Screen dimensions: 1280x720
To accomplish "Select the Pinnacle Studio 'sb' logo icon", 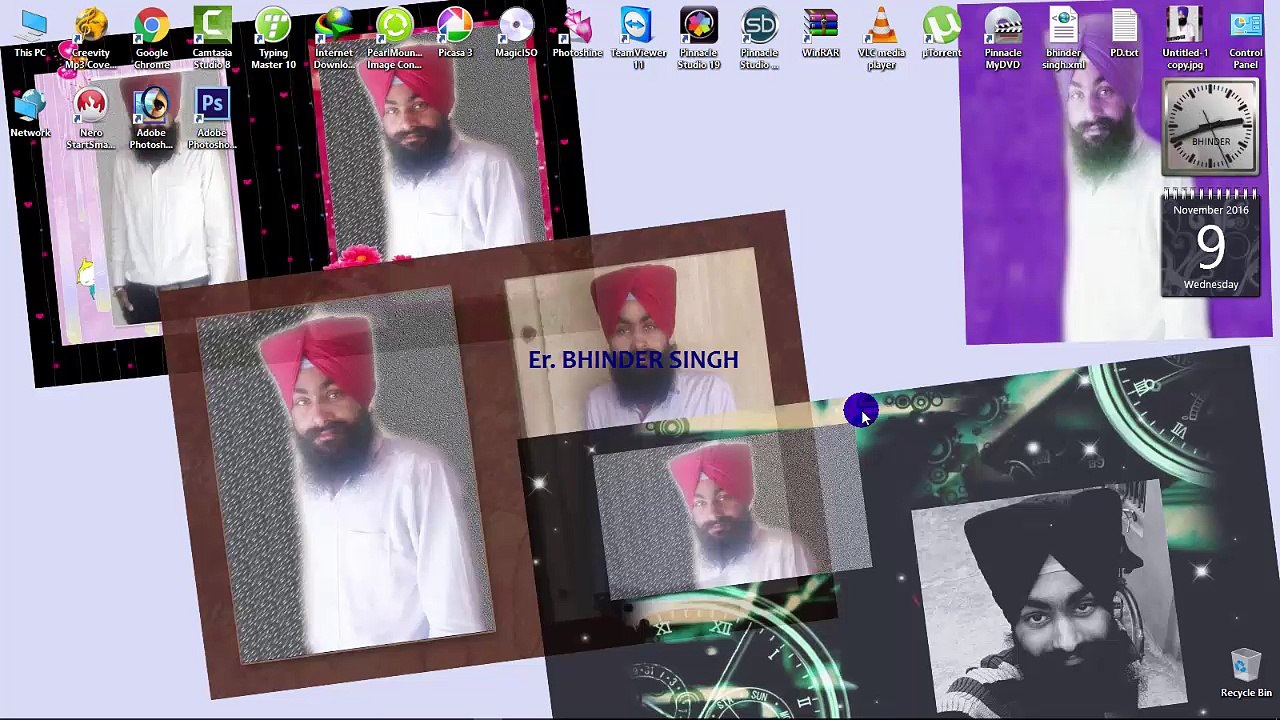I will point(759,39).
